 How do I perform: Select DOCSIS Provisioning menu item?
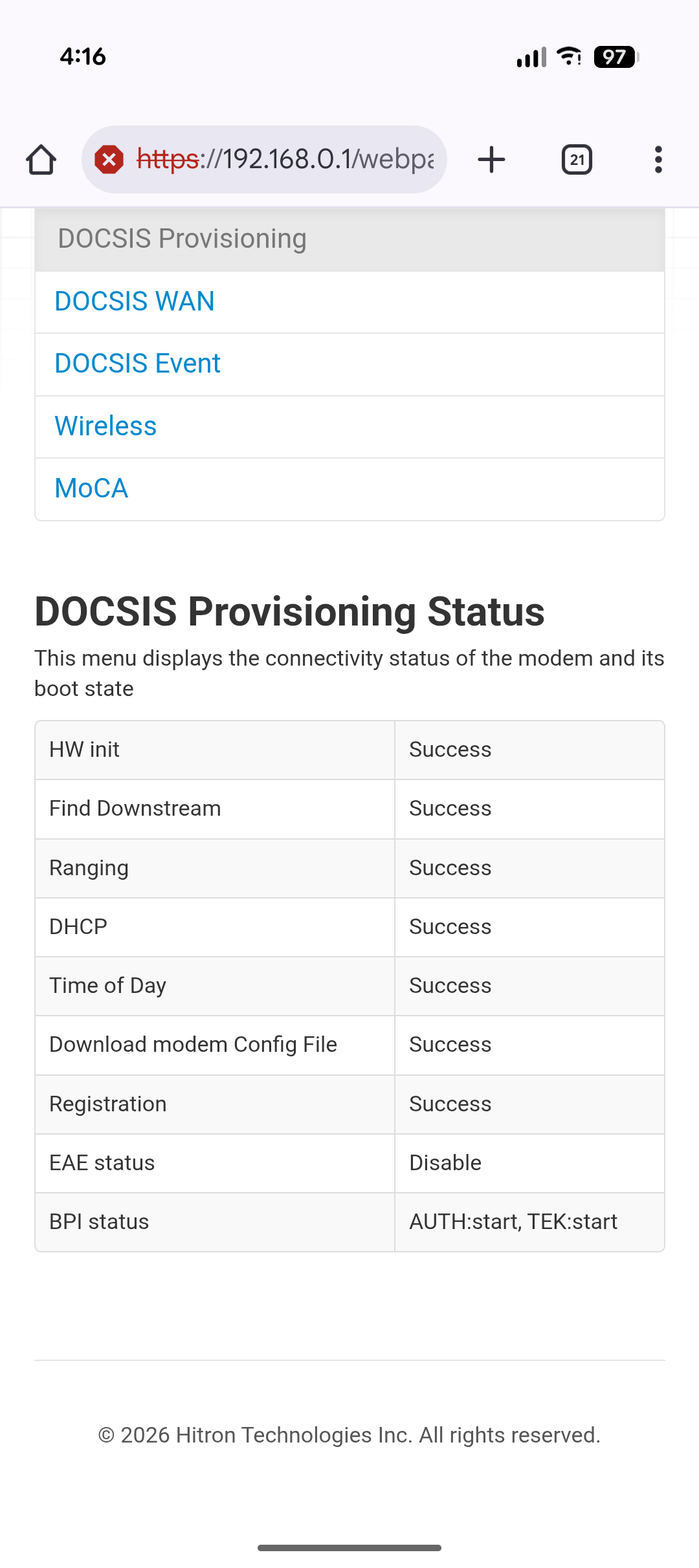click(x=182, y=239)
